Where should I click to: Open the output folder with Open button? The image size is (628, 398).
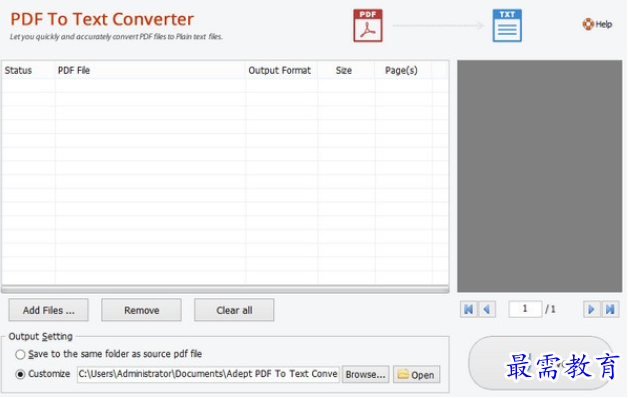coord(417,374)
